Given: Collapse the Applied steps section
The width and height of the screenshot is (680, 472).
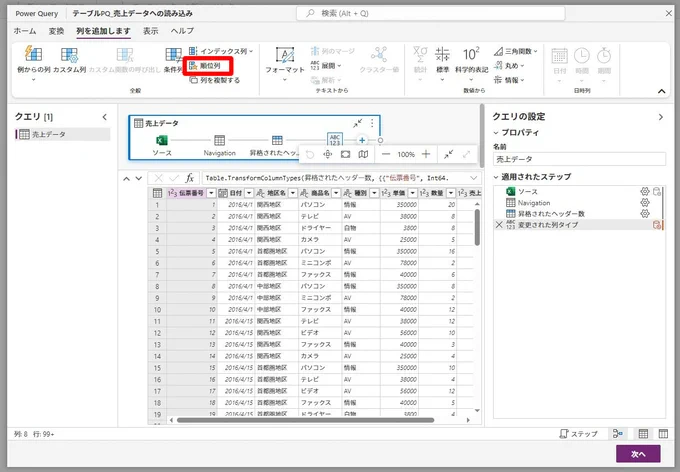Looking at the screenshot, I should (496, 177).
